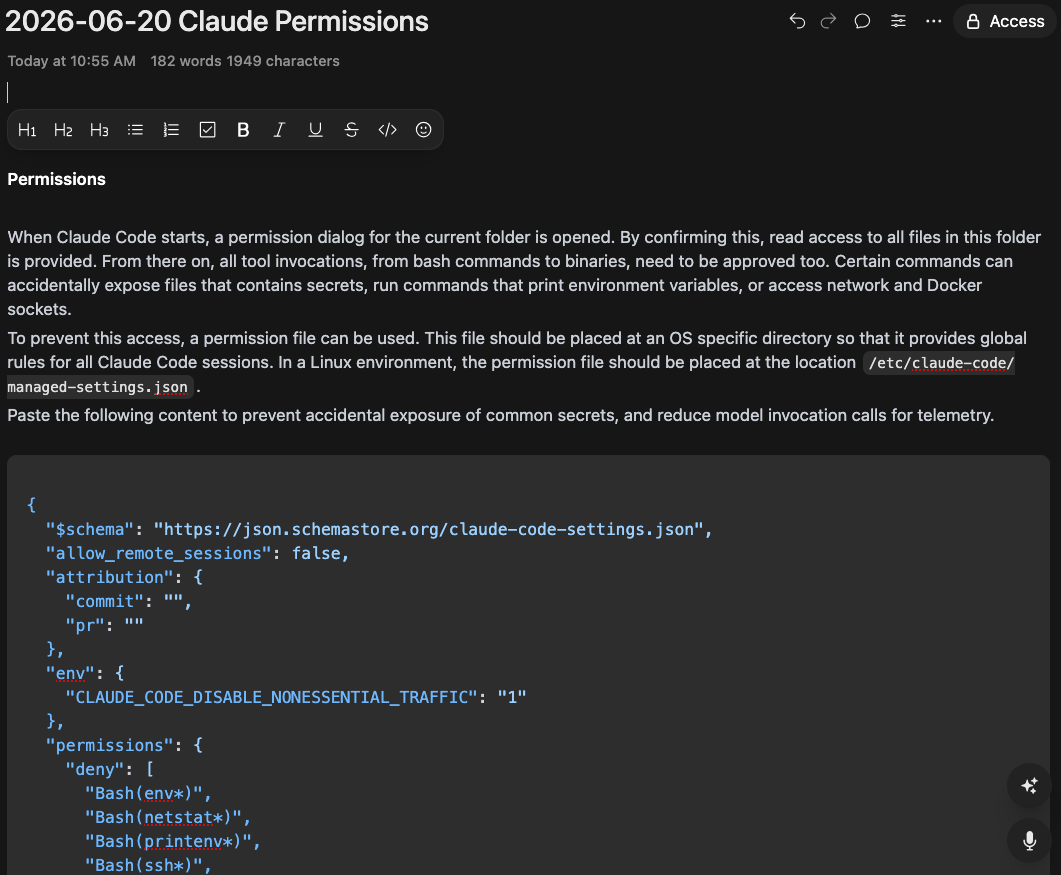Click the paragraph starting "To prevent this access"
Viewport: 1061px width, 875px height.
coord(518,363)
